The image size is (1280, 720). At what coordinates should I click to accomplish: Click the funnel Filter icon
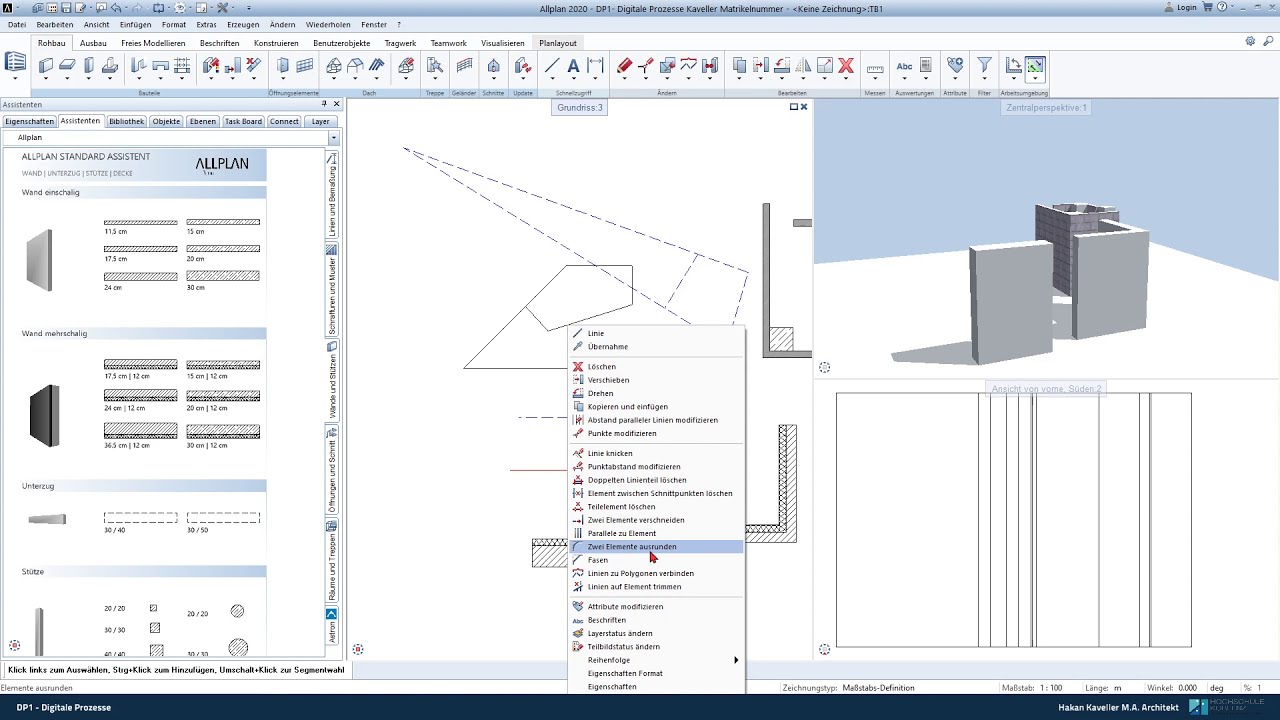[x=984, y=66]
